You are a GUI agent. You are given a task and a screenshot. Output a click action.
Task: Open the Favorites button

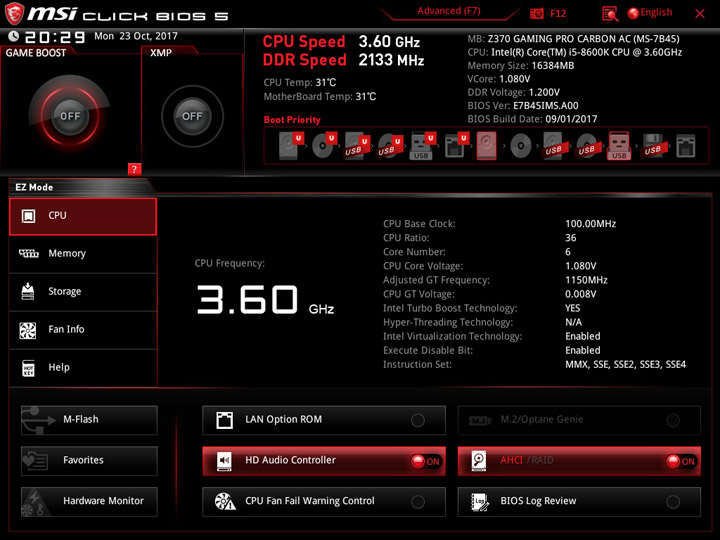pos(89,461)
